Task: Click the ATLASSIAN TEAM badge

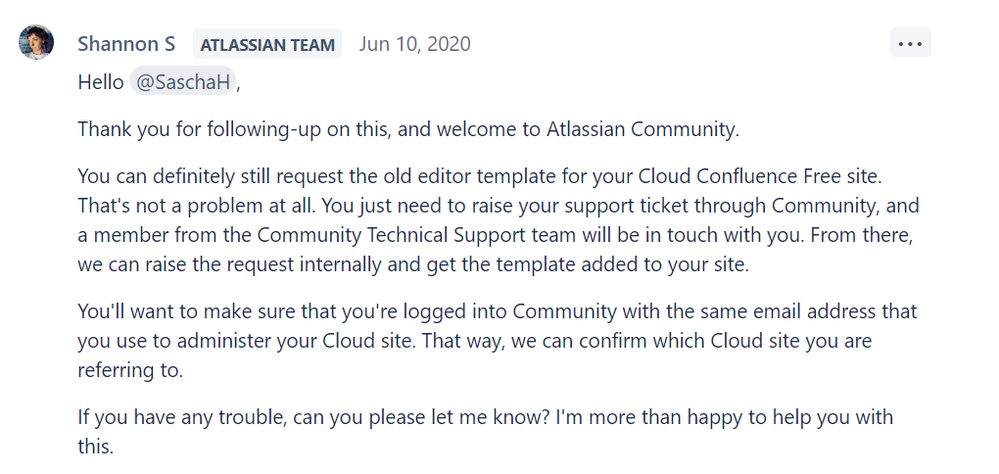Action: (x=267, y=45)
